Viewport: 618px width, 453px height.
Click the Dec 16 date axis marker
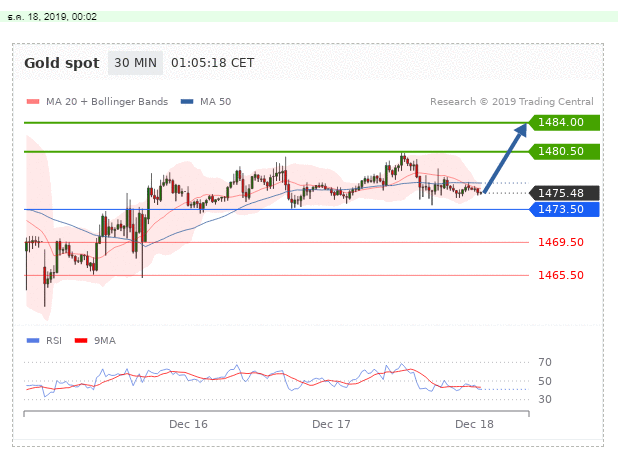coord(188,424)
